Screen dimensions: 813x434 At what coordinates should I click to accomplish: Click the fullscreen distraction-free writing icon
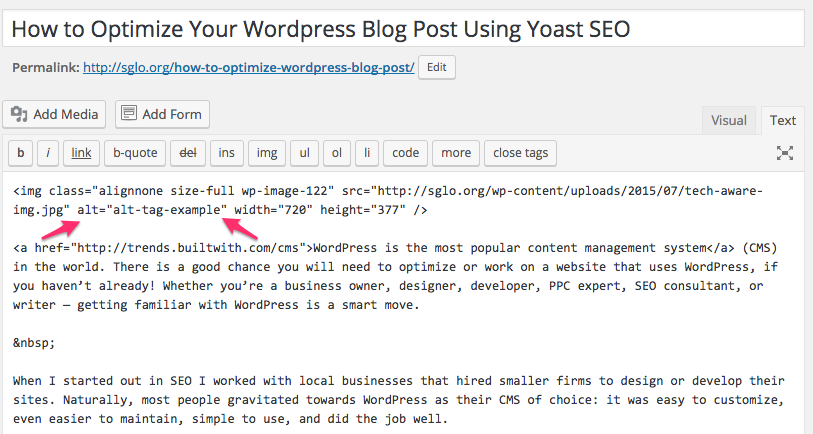coord(784,153)
